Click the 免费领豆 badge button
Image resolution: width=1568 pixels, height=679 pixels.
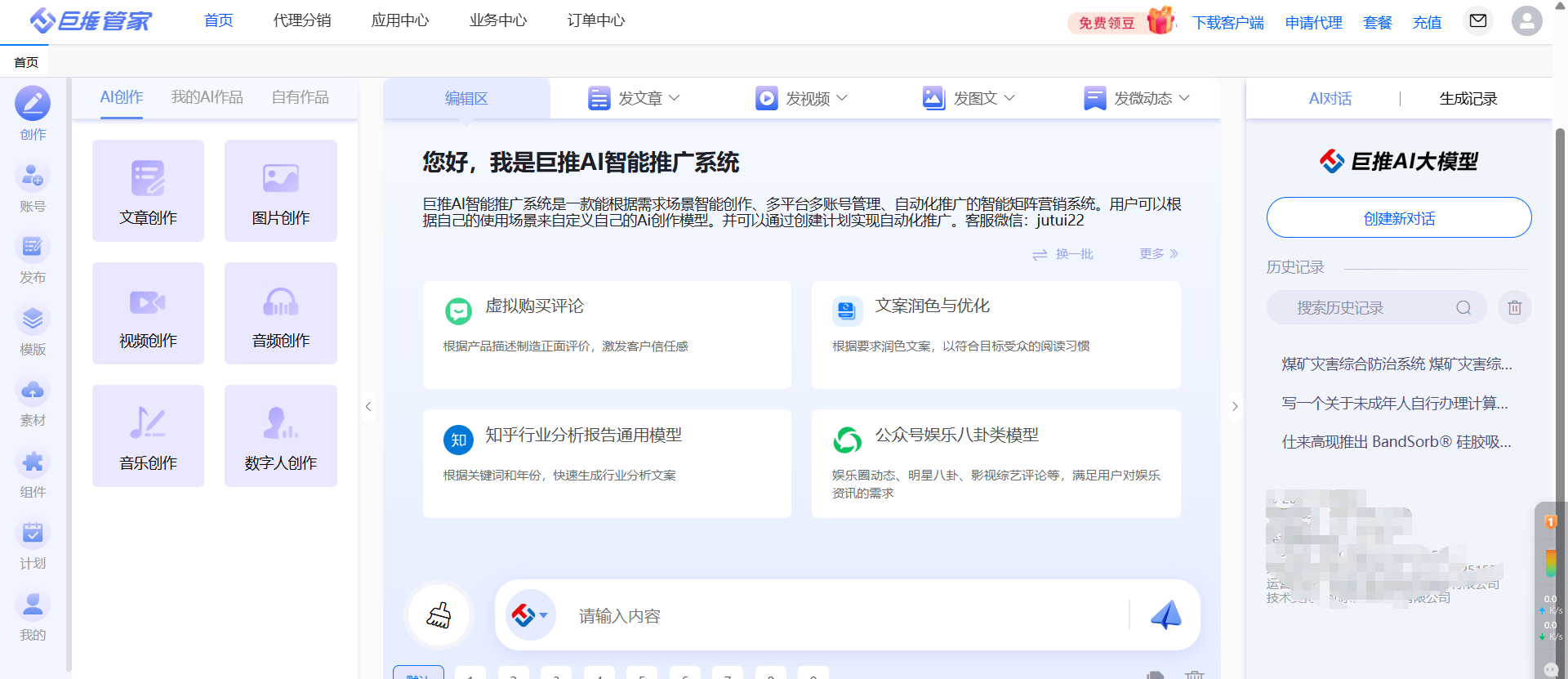[1107, 23]
